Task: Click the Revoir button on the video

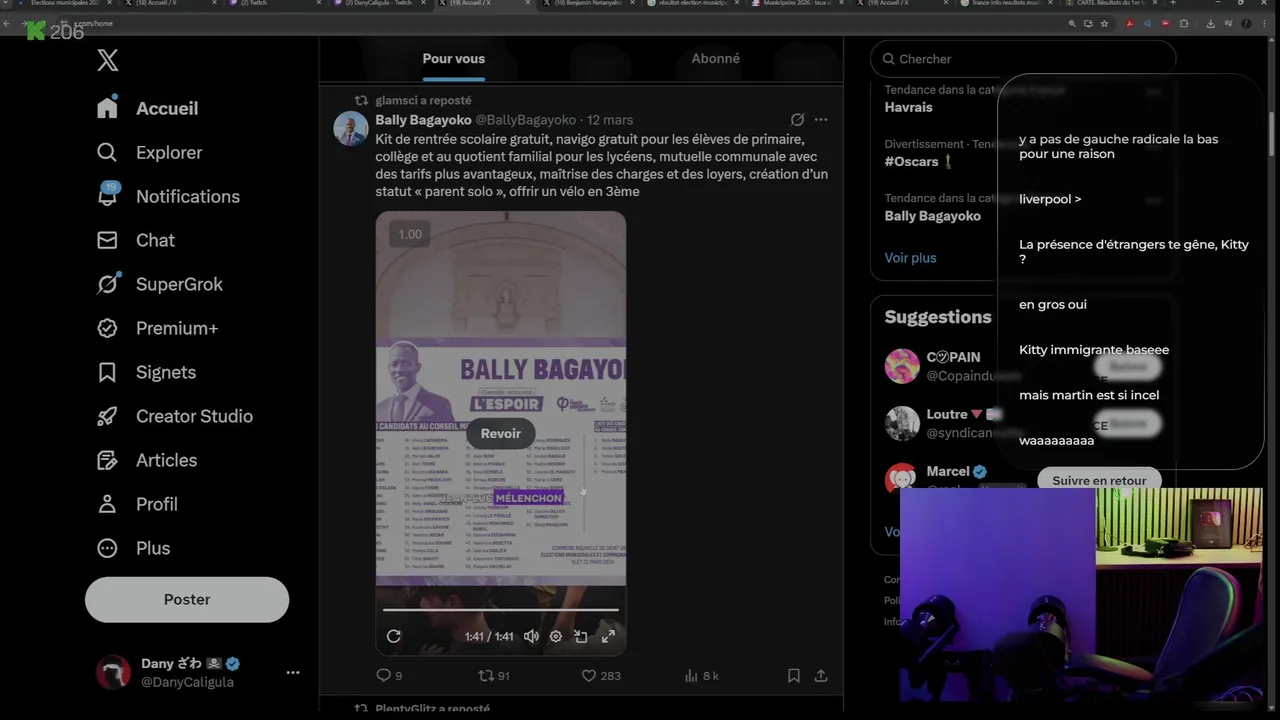Action: click(x=501, y=433)
